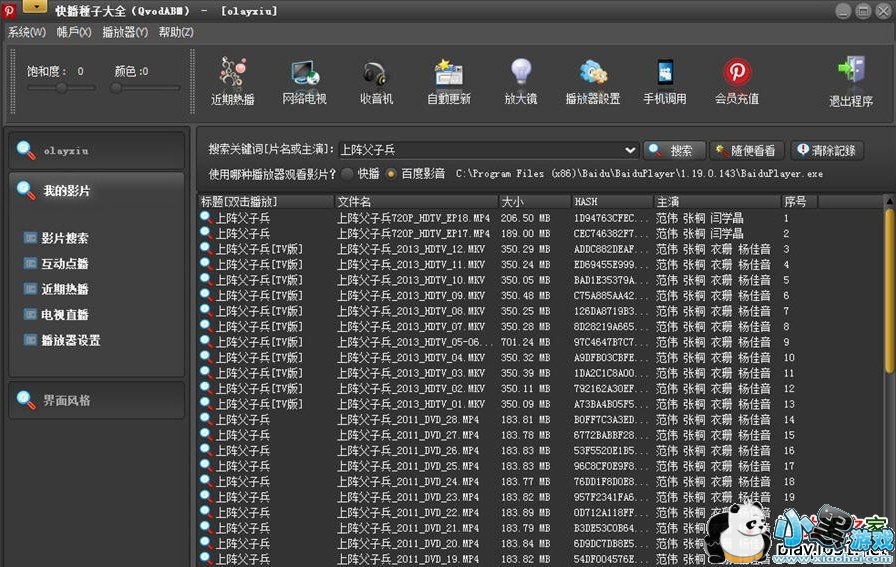Click the row icon for 2013_HDTV_07.MKV

coord(206,326)
